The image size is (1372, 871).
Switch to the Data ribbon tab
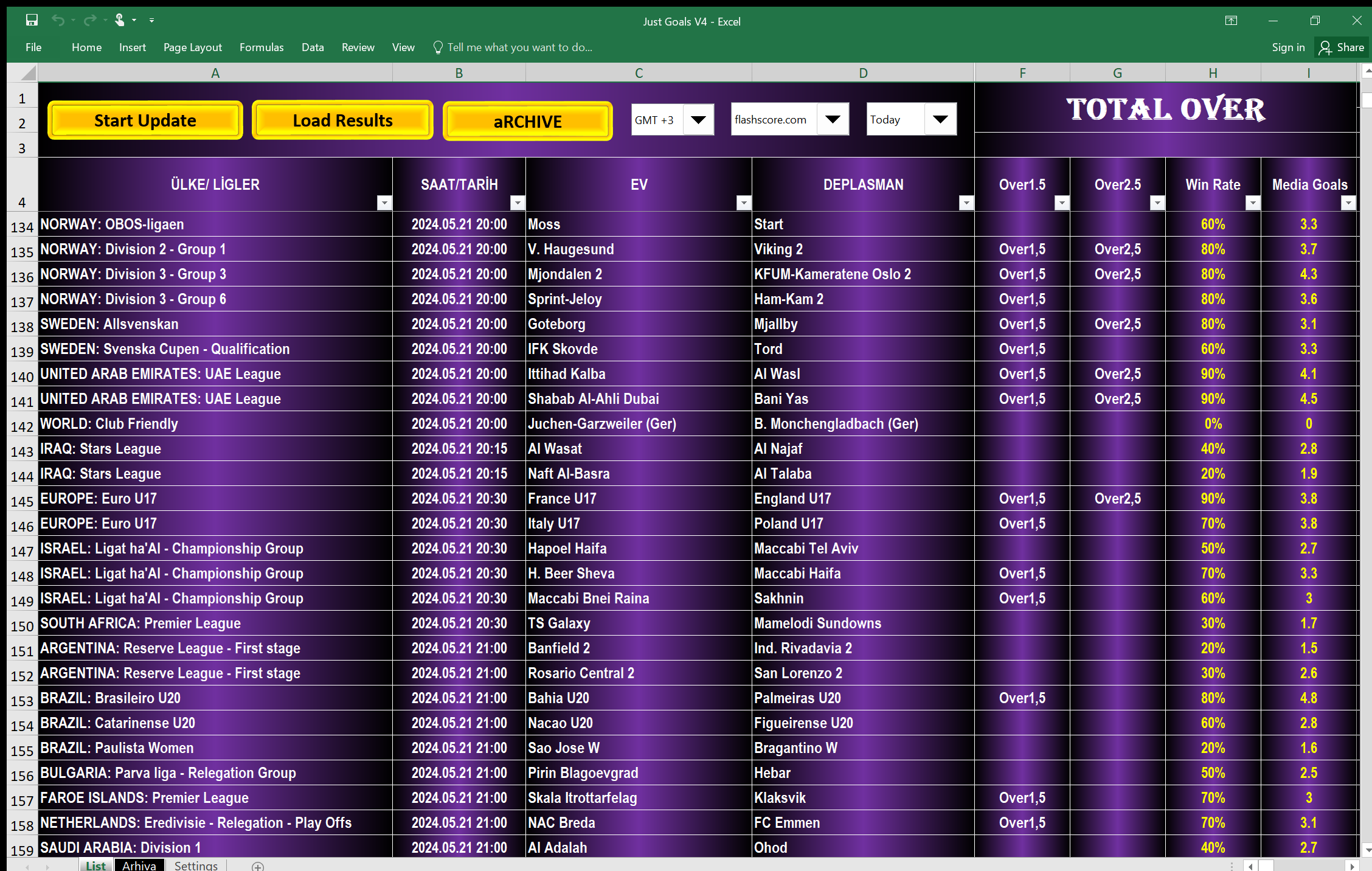pyautogui.click(x=312, y=47)
